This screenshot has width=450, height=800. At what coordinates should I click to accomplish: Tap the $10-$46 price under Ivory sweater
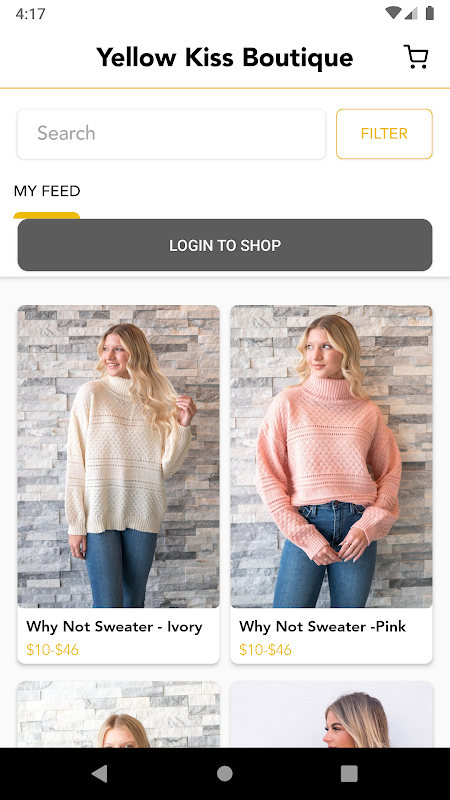tap(53, 649)
